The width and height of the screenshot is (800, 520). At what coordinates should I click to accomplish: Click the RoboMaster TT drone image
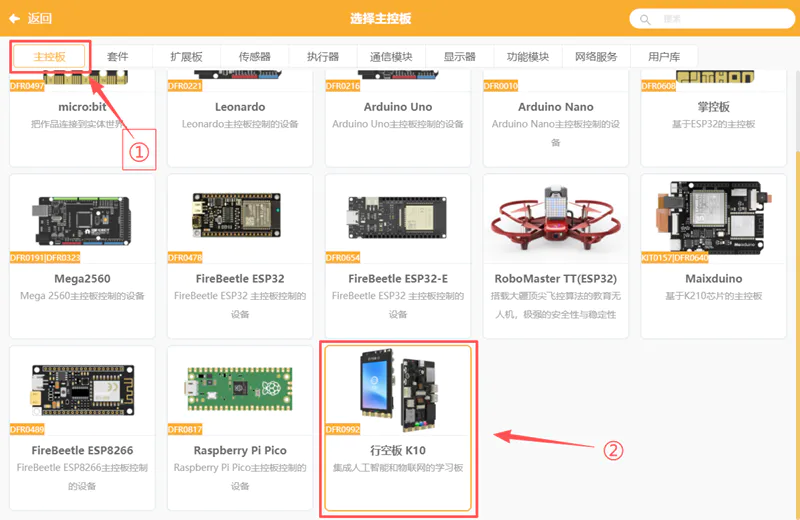(556, 218)
